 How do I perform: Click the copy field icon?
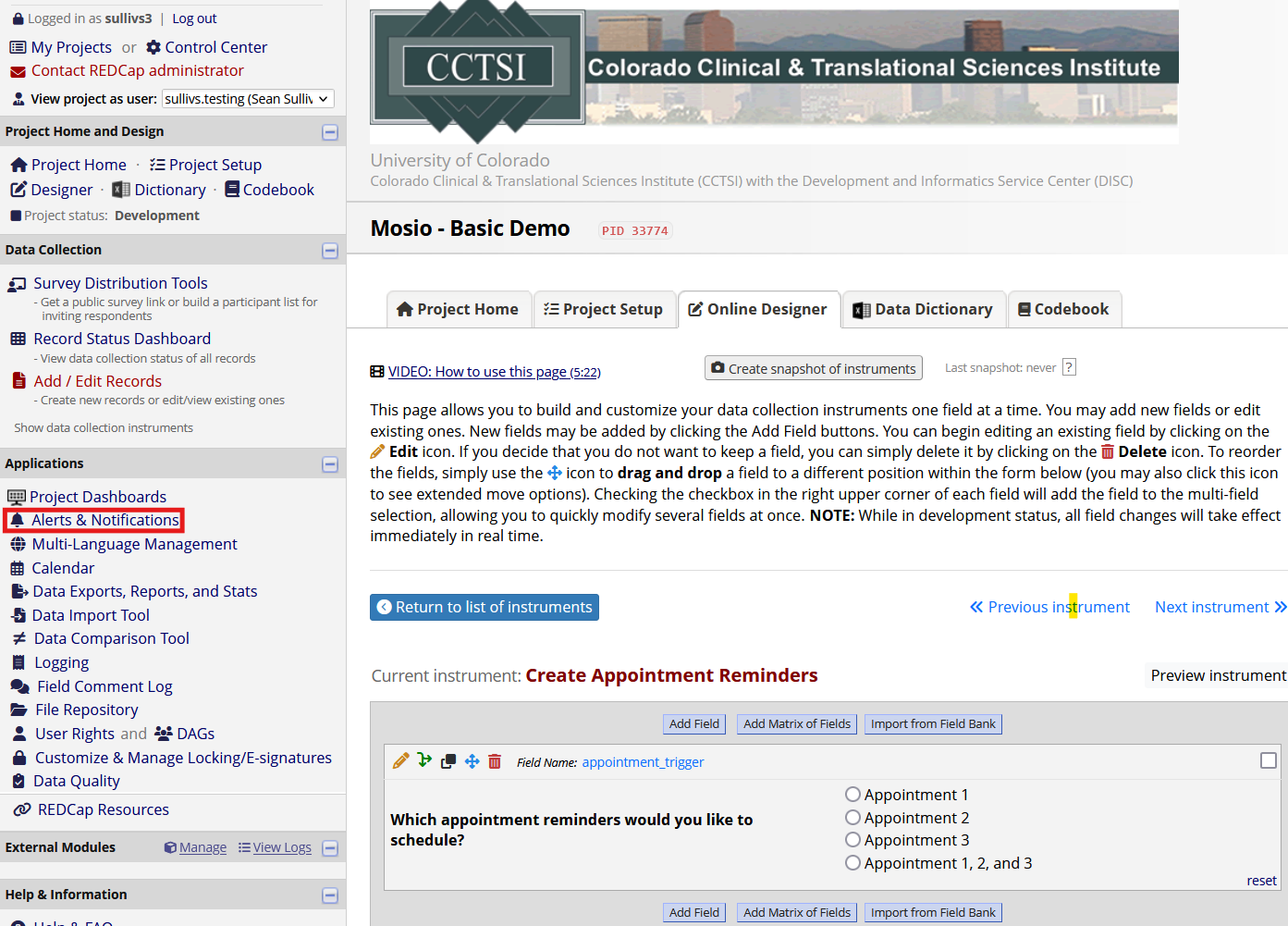point(448,761)
